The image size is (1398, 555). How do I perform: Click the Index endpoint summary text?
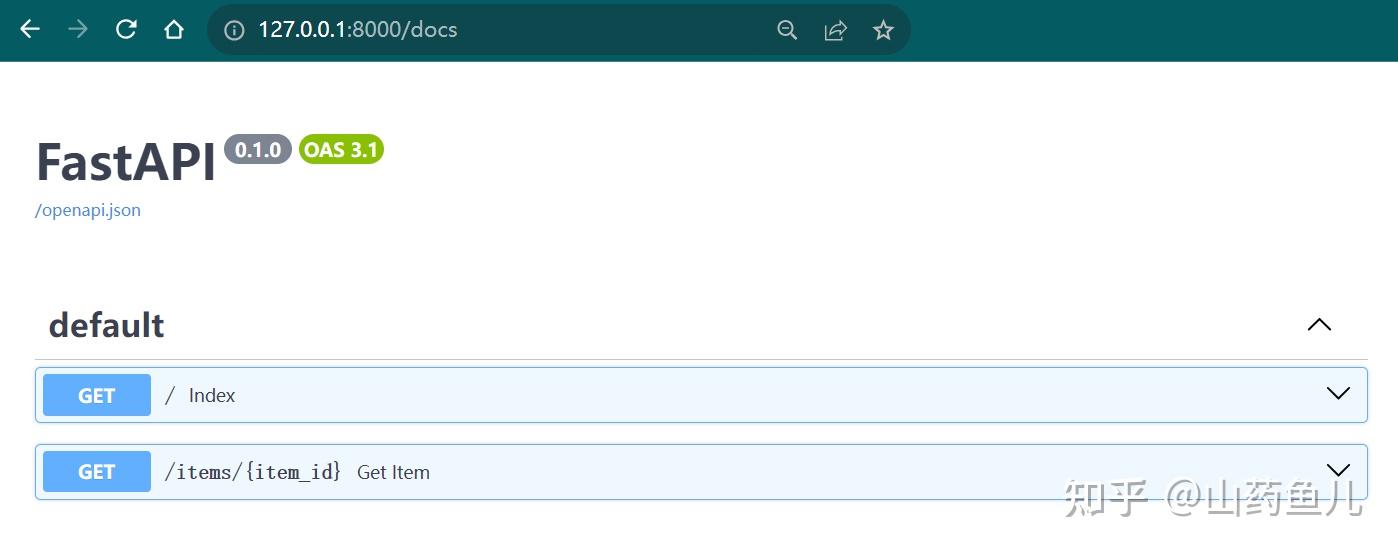coord(212,395)
